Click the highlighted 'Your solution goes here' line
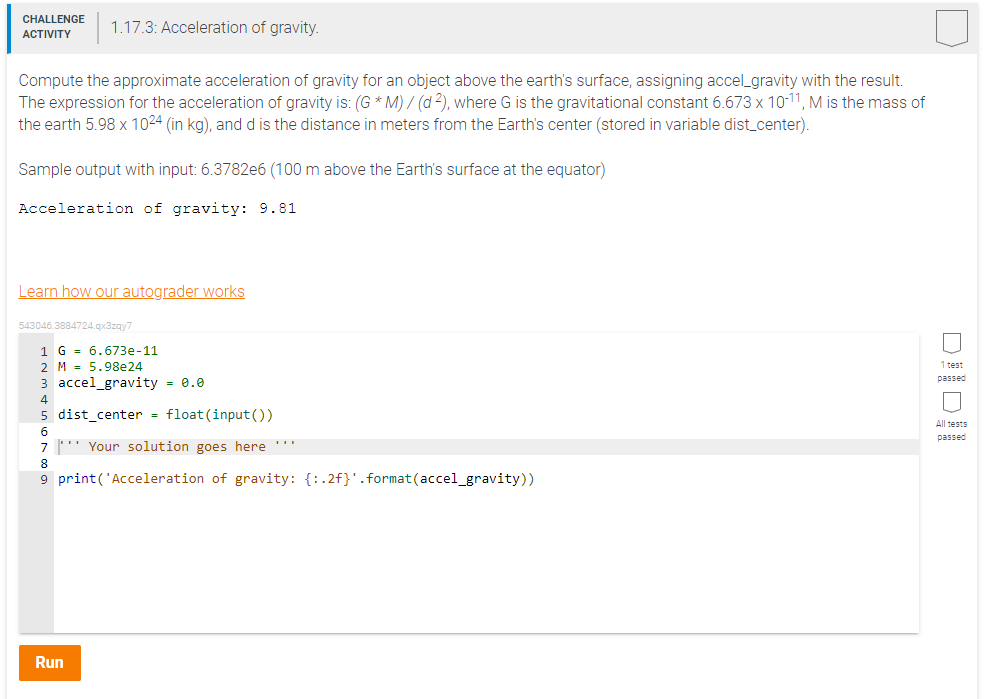The height and width of the screenshot is (699, 994). tap(180, 446)
